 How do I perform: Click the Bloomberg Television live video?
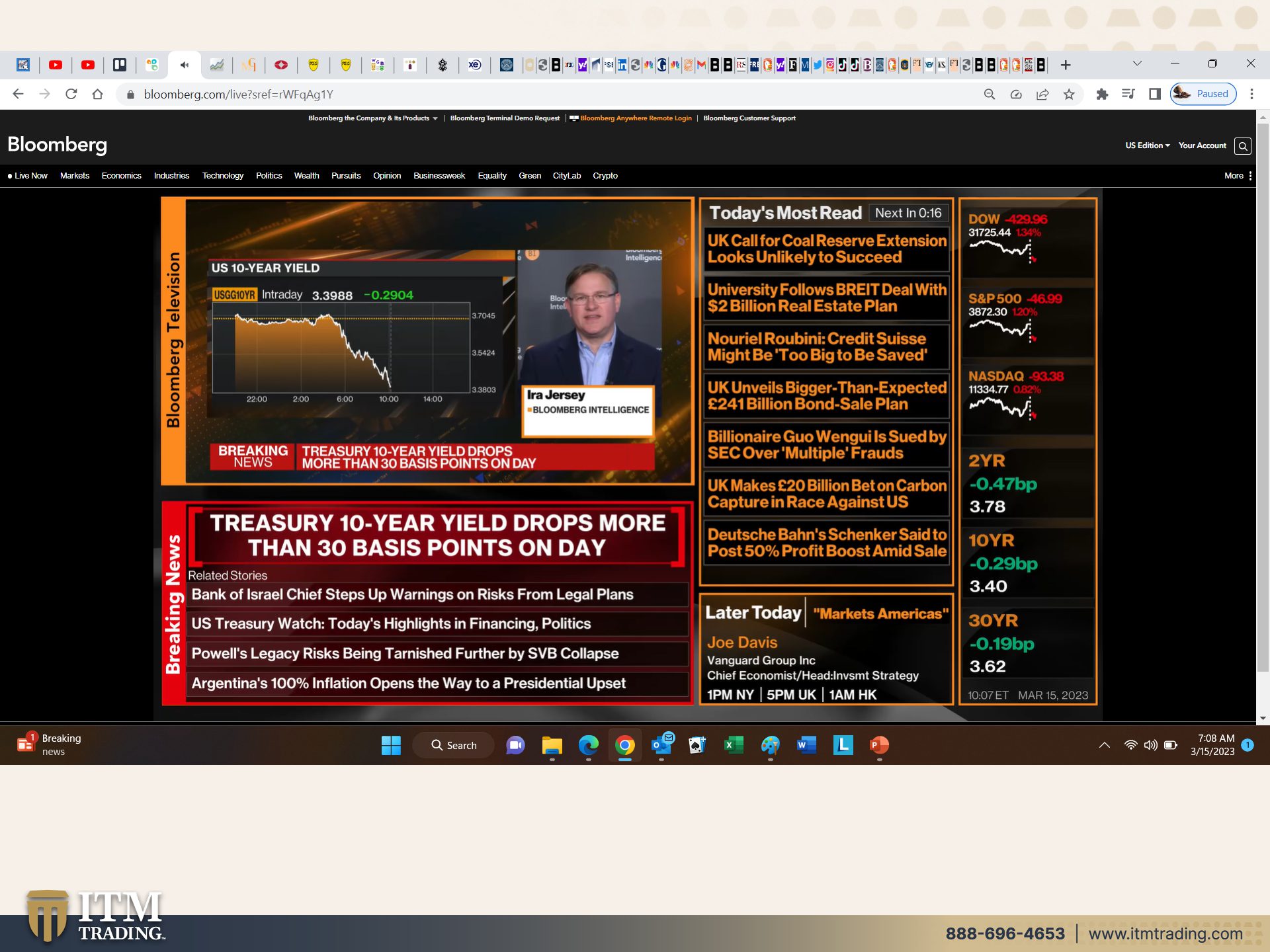point(439,341)
